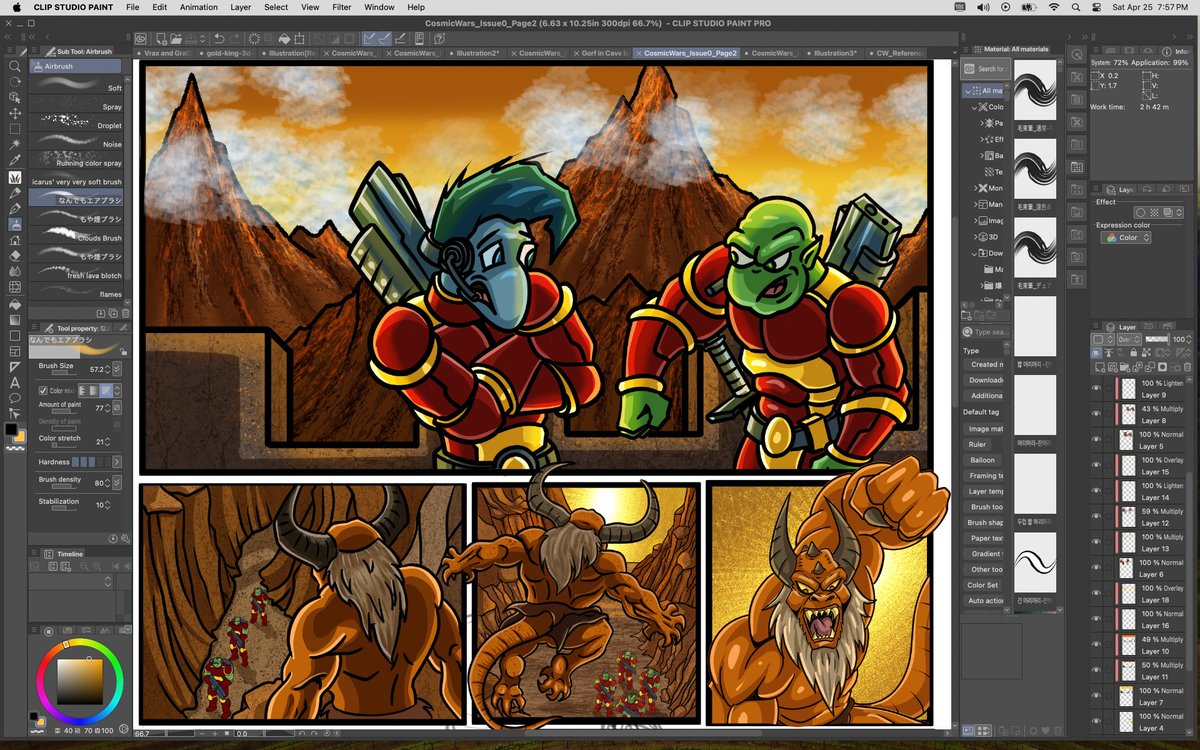
Task: Click the Auto action tag button
Action: [983, 601]
